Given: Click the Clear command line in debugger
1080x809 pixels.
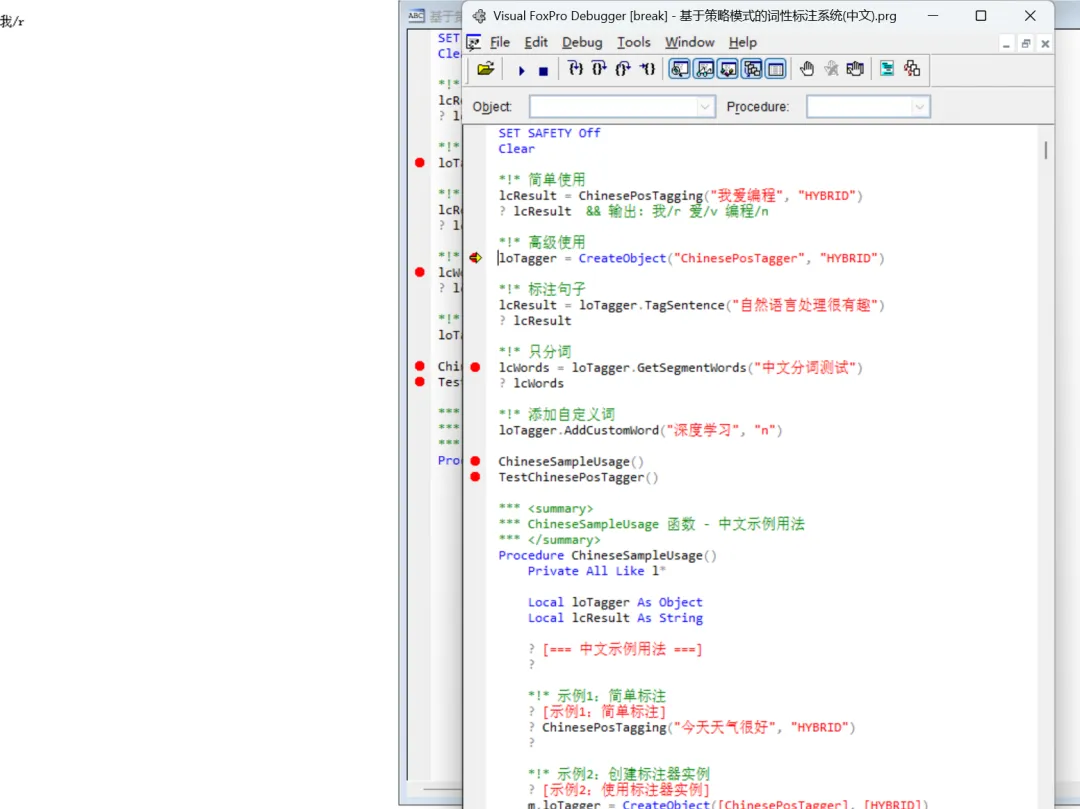Looking at the screenshot, I should tap(517, 149).
